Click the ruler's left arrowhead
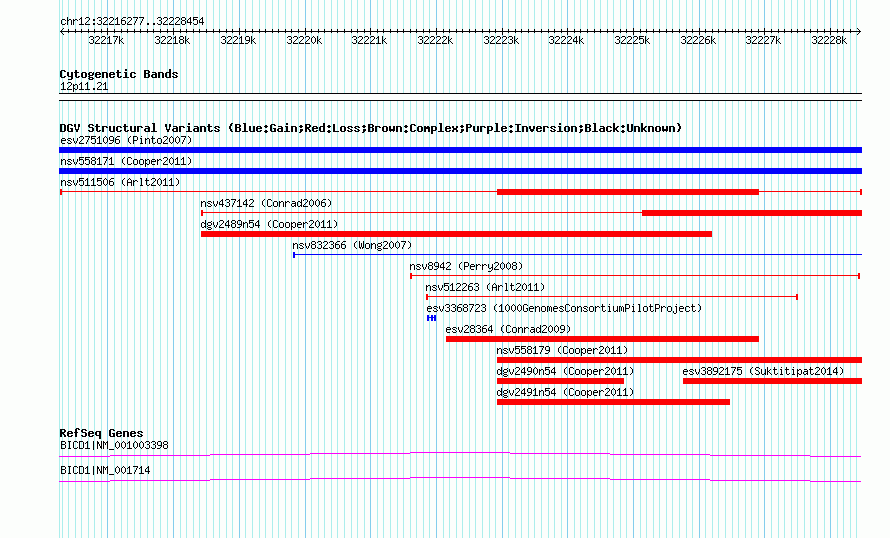 click(x=62, y=32)
